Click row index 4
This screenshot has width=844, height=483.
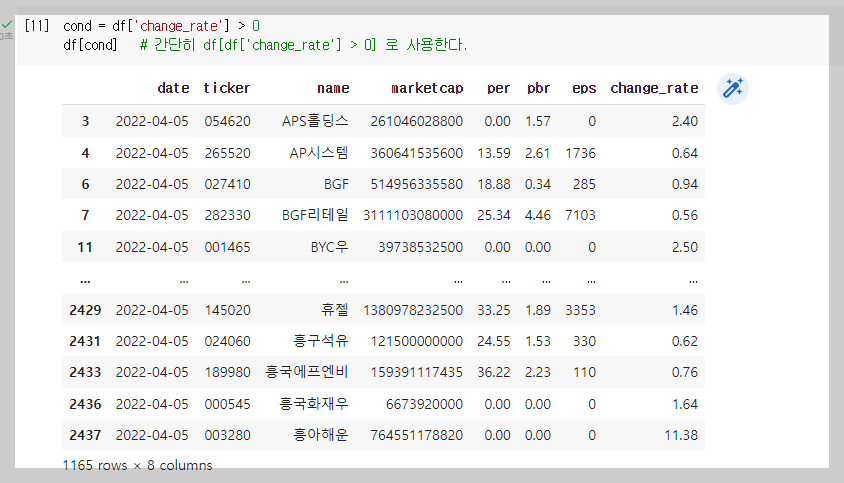coord(85,153)
